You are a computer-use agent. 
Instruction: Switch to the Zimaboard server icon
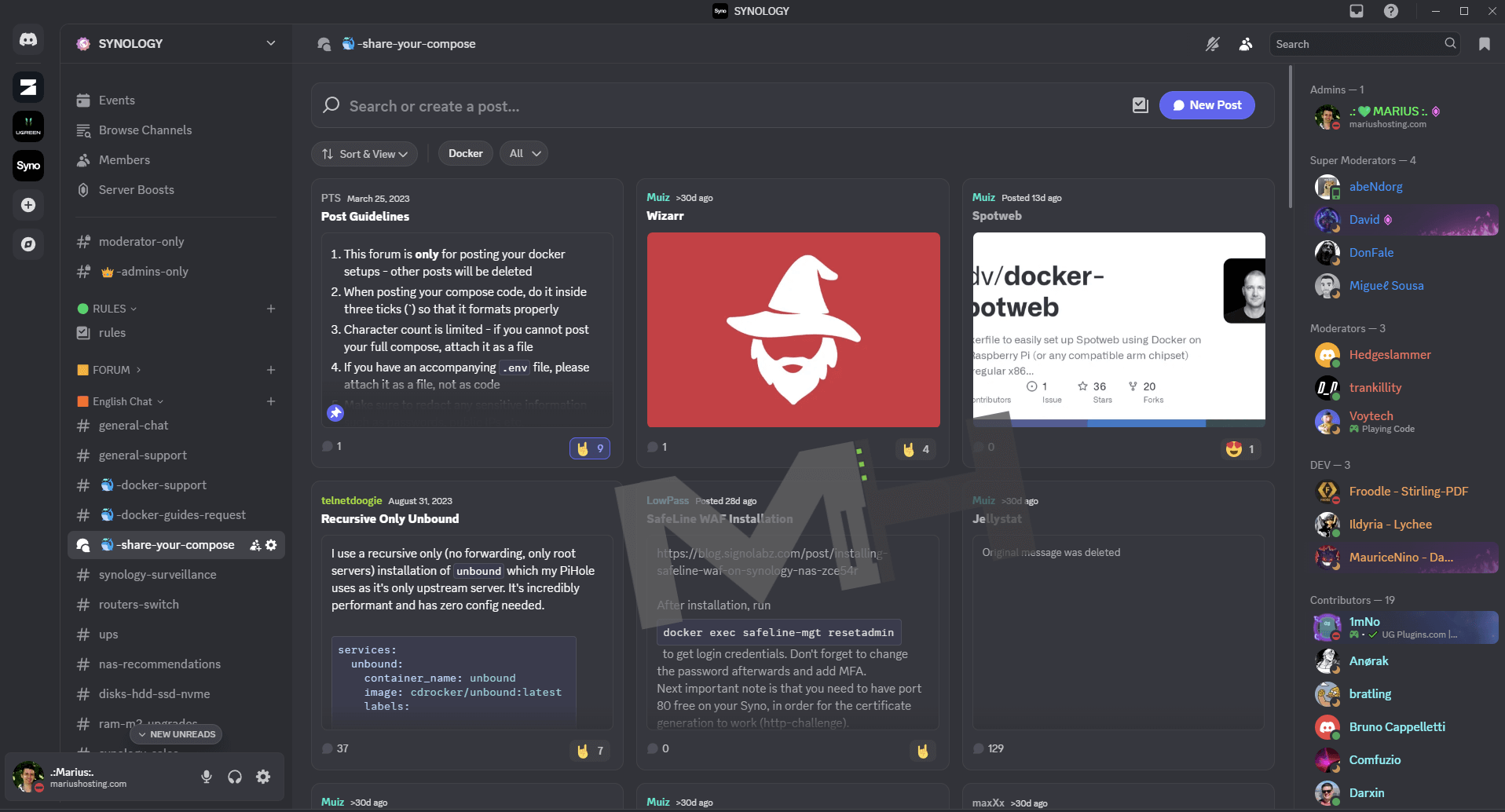coord(28,87)
